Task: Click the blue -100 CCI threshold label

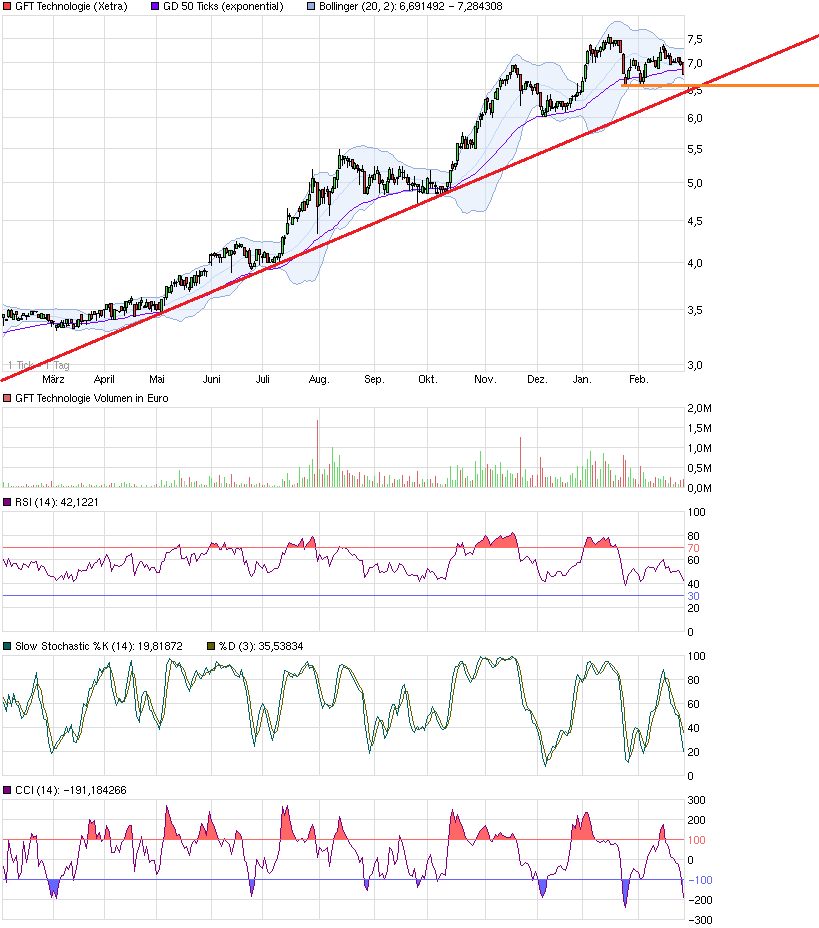Action: [700, 880]
